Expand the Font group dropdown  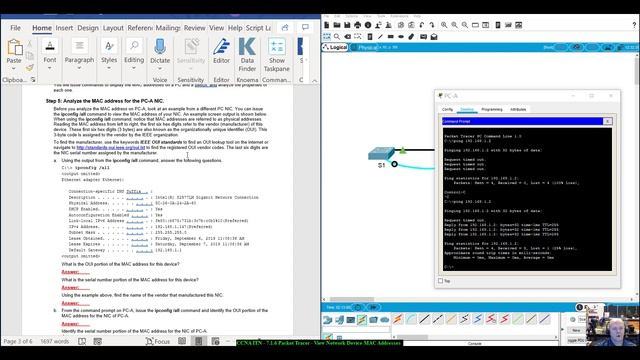coord(50,68)
